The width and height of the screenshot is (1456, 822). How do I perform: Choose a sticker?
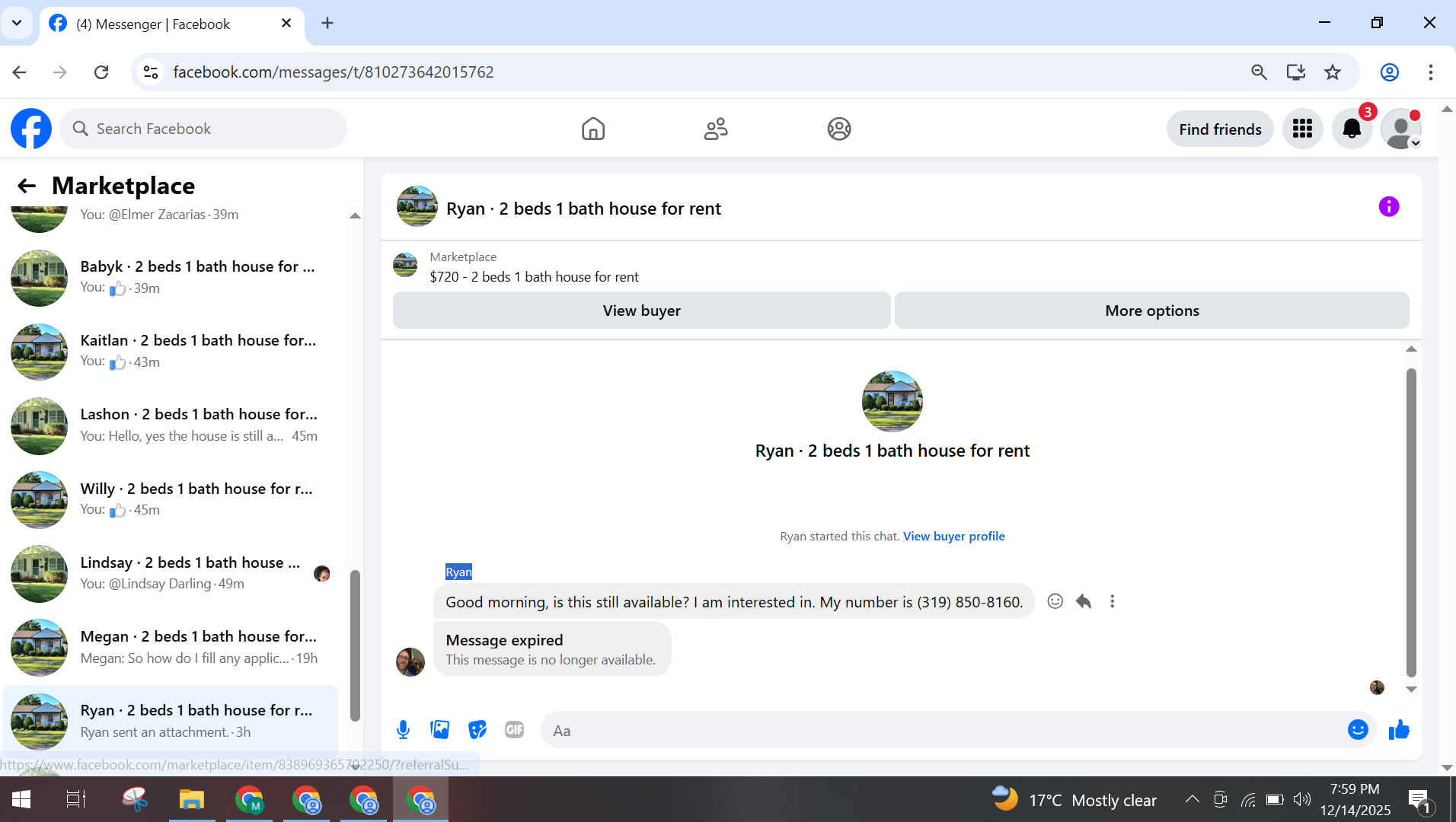[477, 730]
